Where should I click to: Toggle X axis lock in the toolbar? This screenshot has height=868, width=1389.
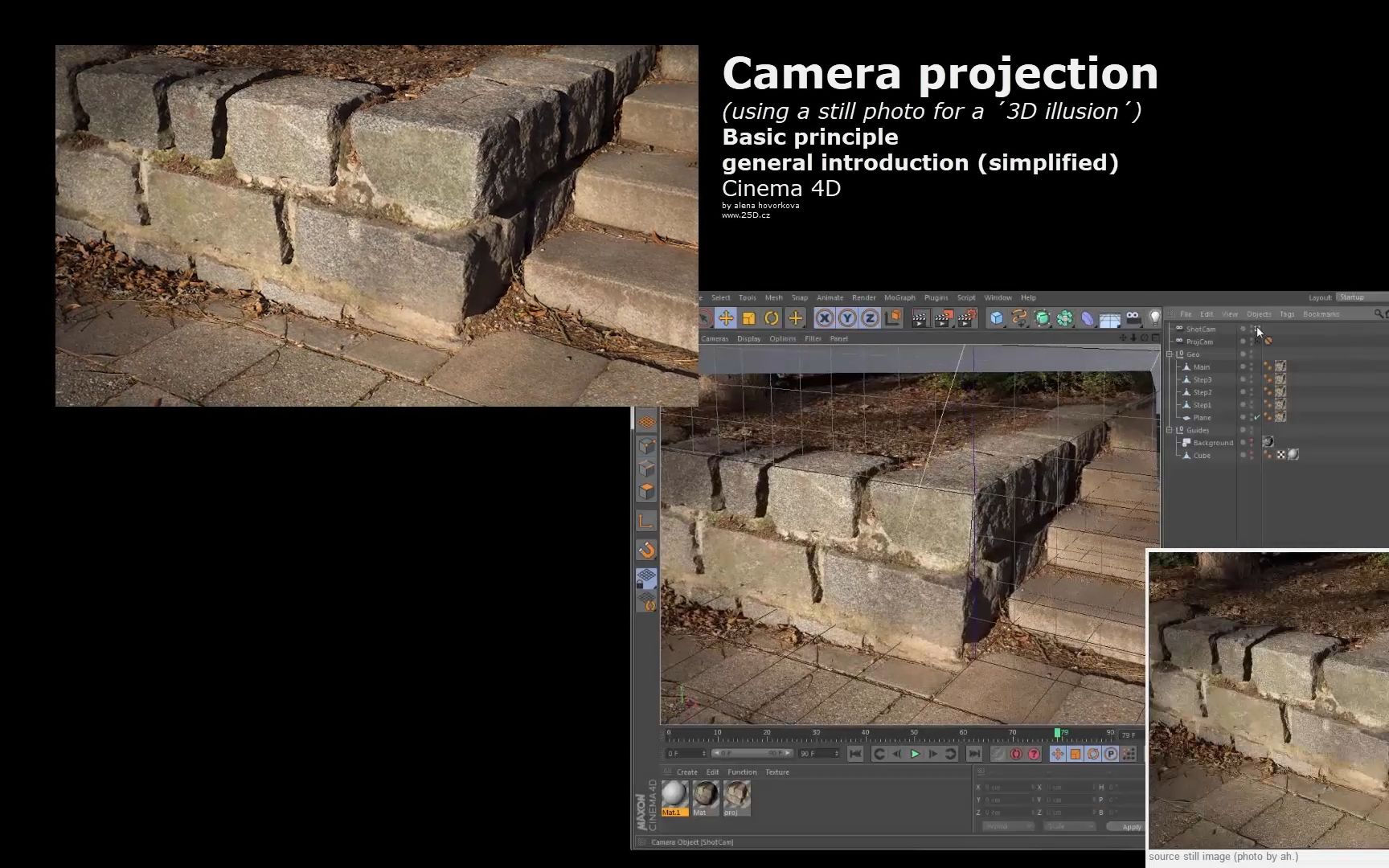click(x=824, y=318)
